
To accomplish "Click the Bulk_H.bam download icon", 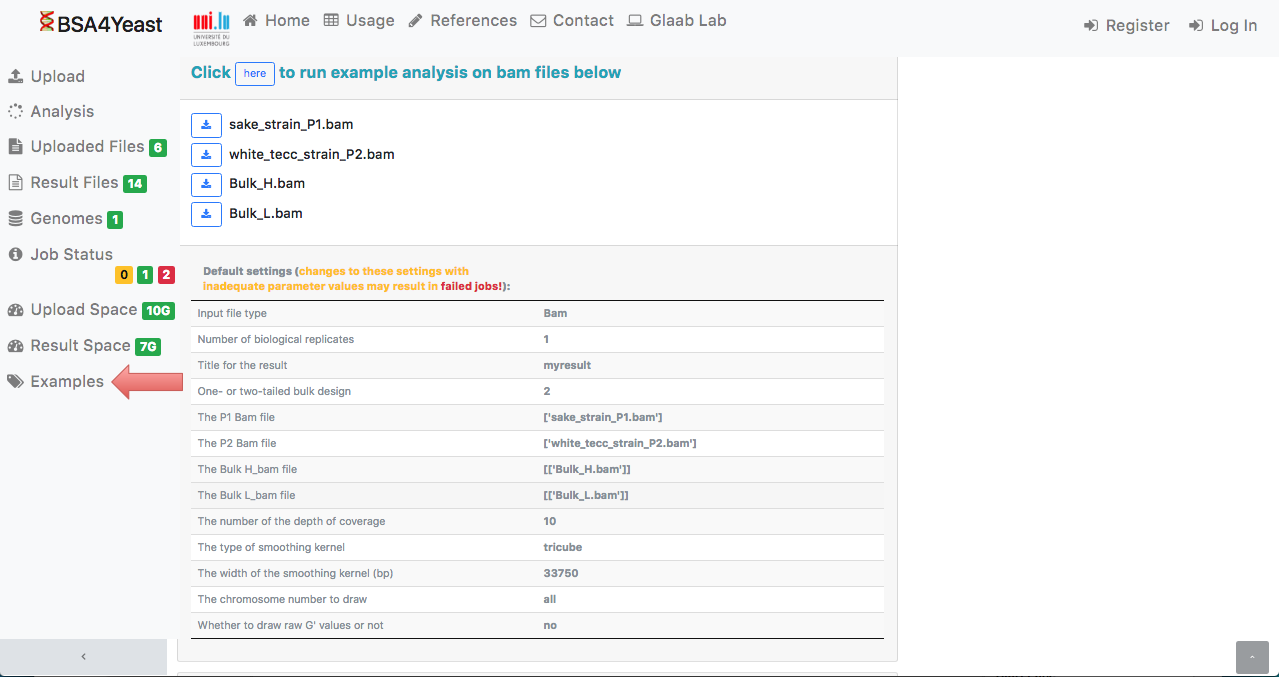I will tap(206, 184).
